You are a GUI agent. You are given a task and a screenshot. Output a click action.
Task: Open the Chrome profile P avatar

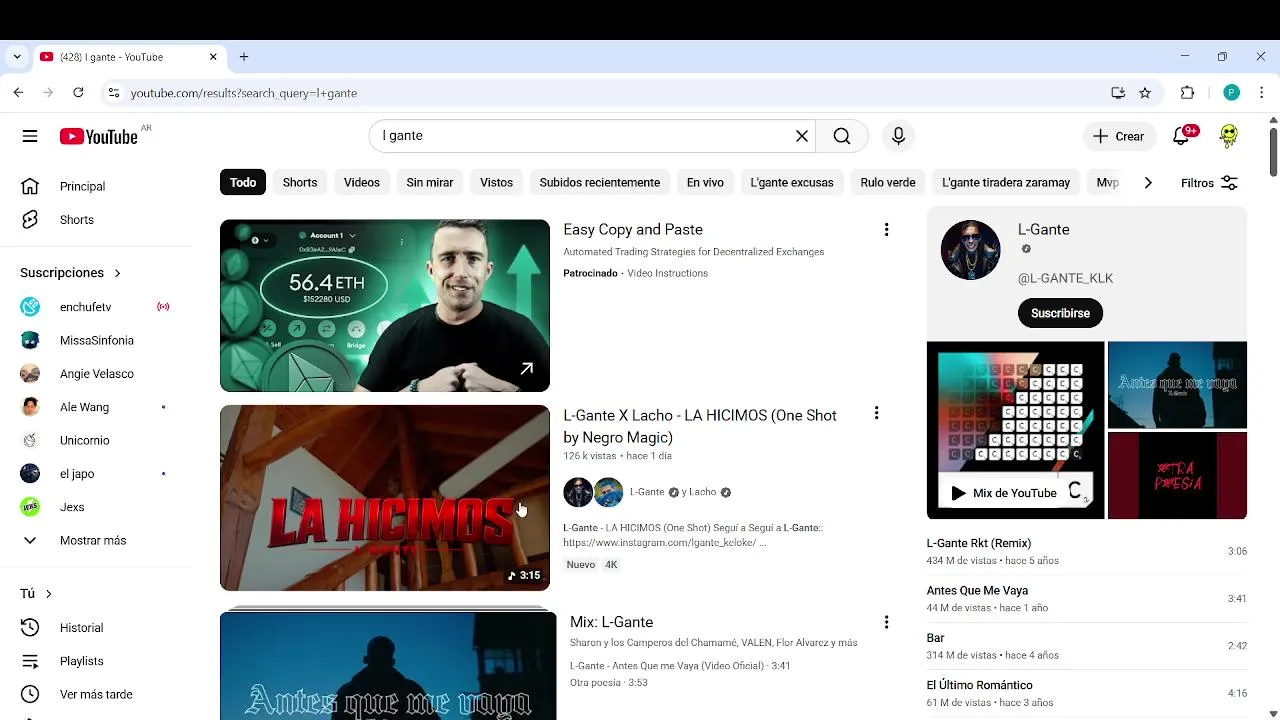pos(1231,93)
